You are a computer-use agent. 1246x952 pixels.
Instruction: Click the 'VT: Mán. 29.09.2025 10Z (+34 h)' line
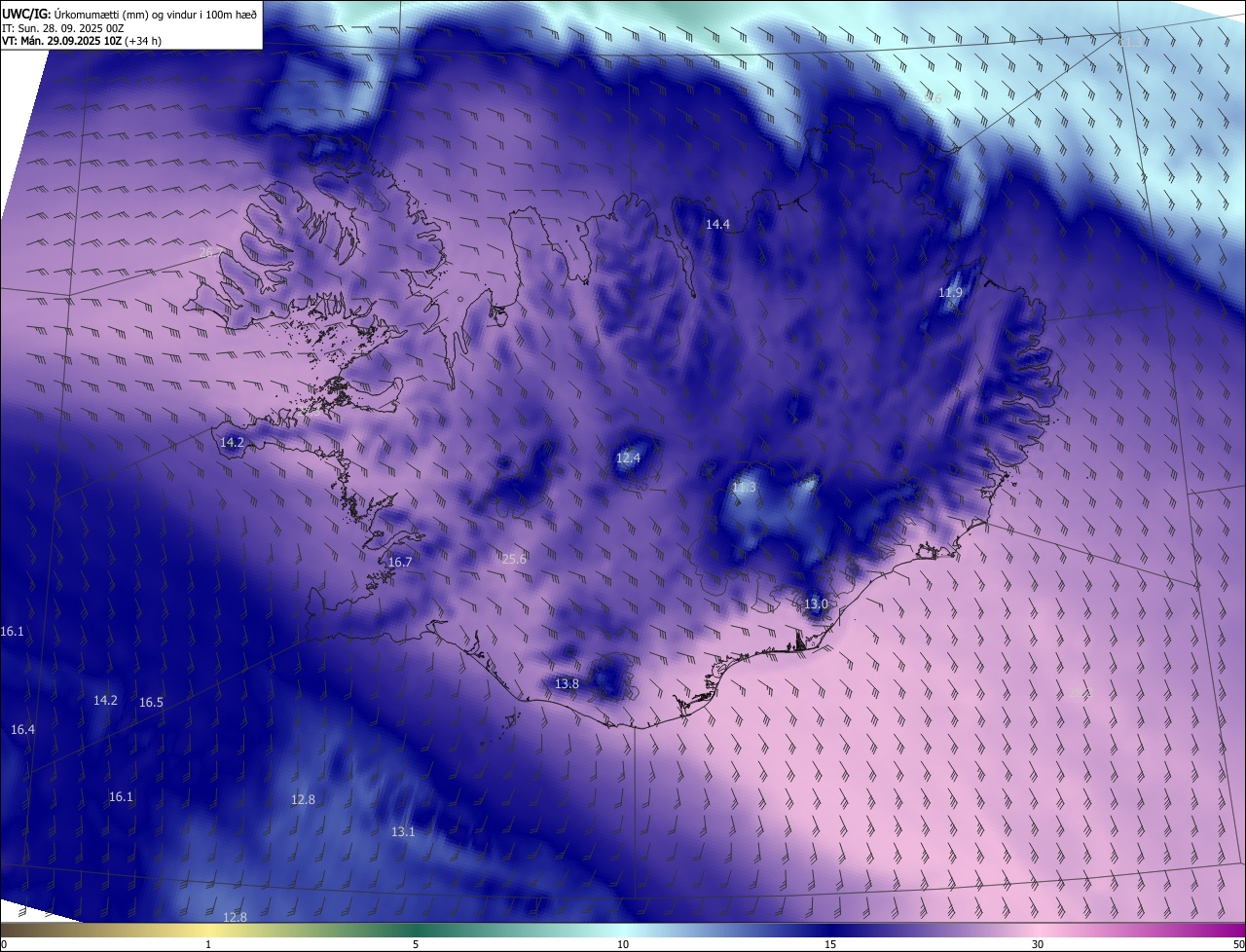point(82,41)
